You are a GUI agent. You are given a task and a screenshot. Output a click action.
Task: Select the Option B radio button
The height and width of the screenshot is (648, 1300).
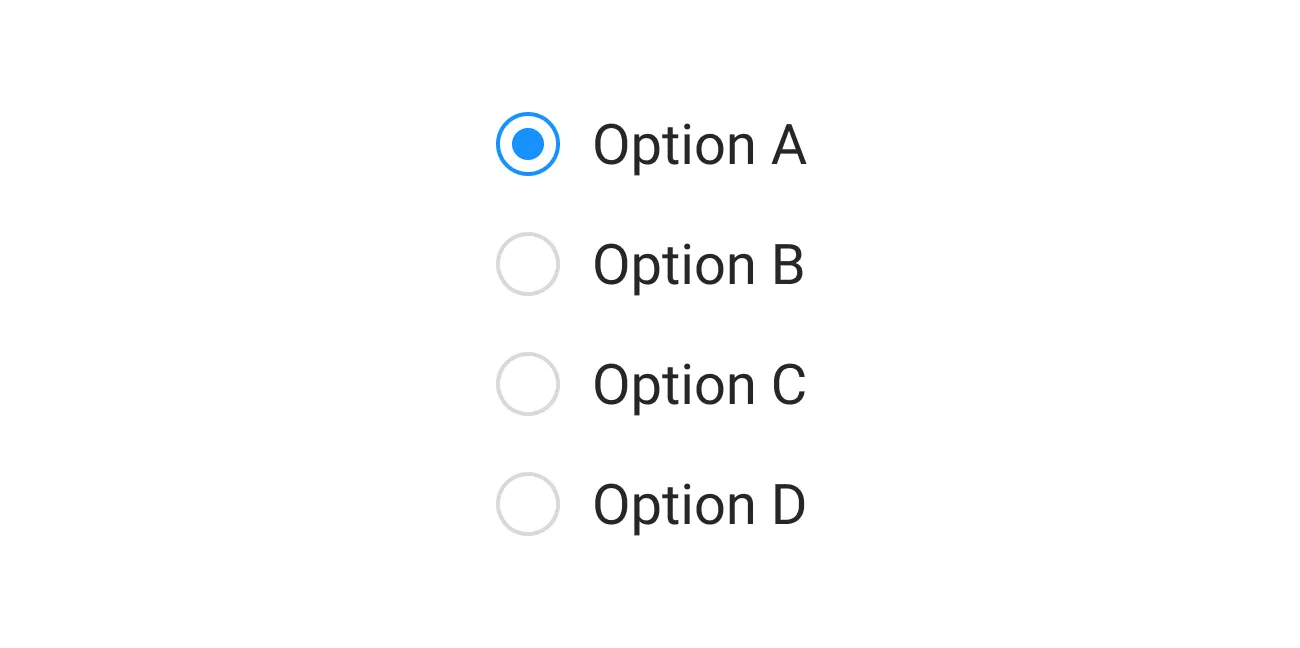[528, 264]
